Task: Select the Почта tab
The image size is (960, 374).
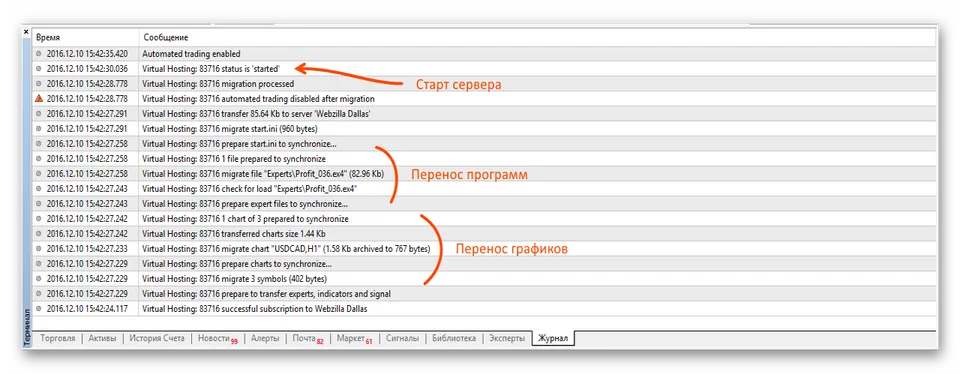Action: 307,338
